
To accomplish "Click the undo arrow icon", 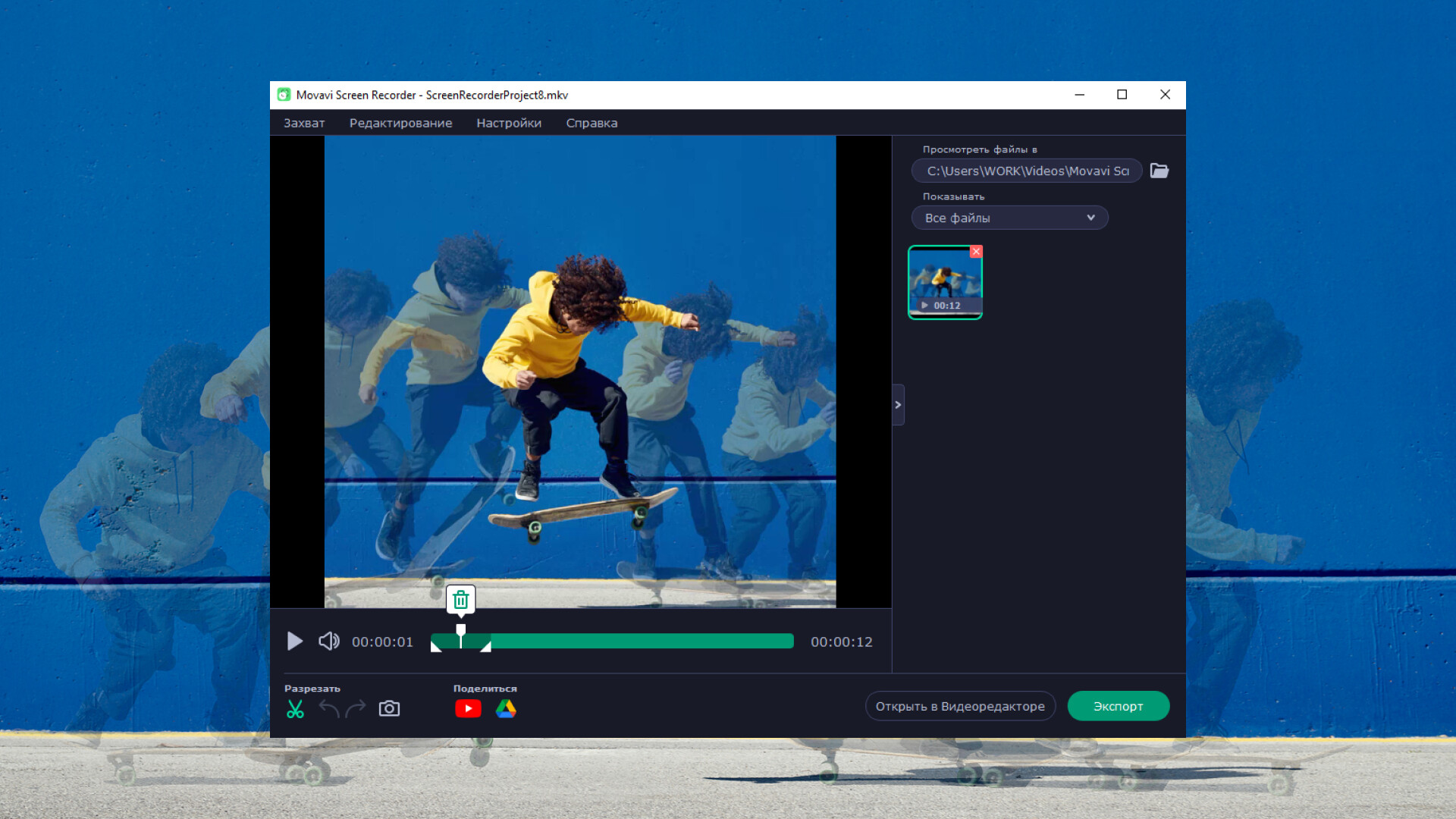I will tap(329, 708).
